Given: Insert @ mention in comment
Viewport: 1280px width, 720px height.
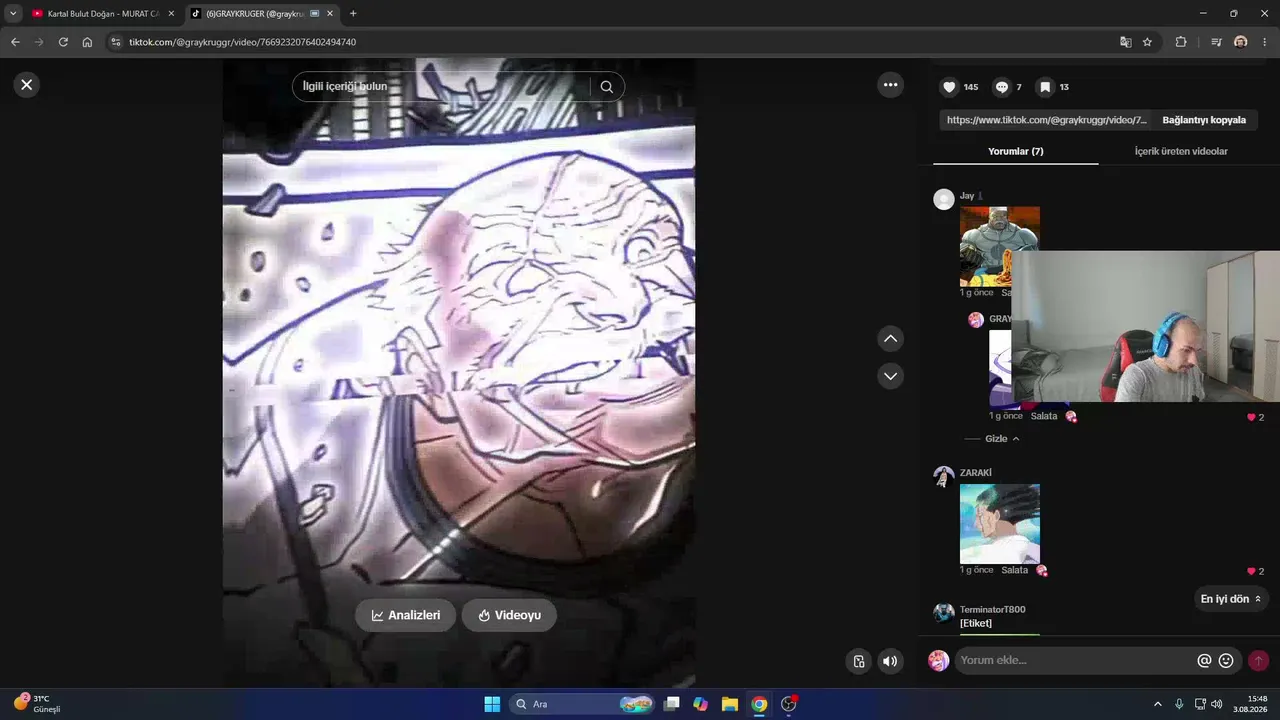Looking at the screenshot, I should click(x=1204, y=661).
